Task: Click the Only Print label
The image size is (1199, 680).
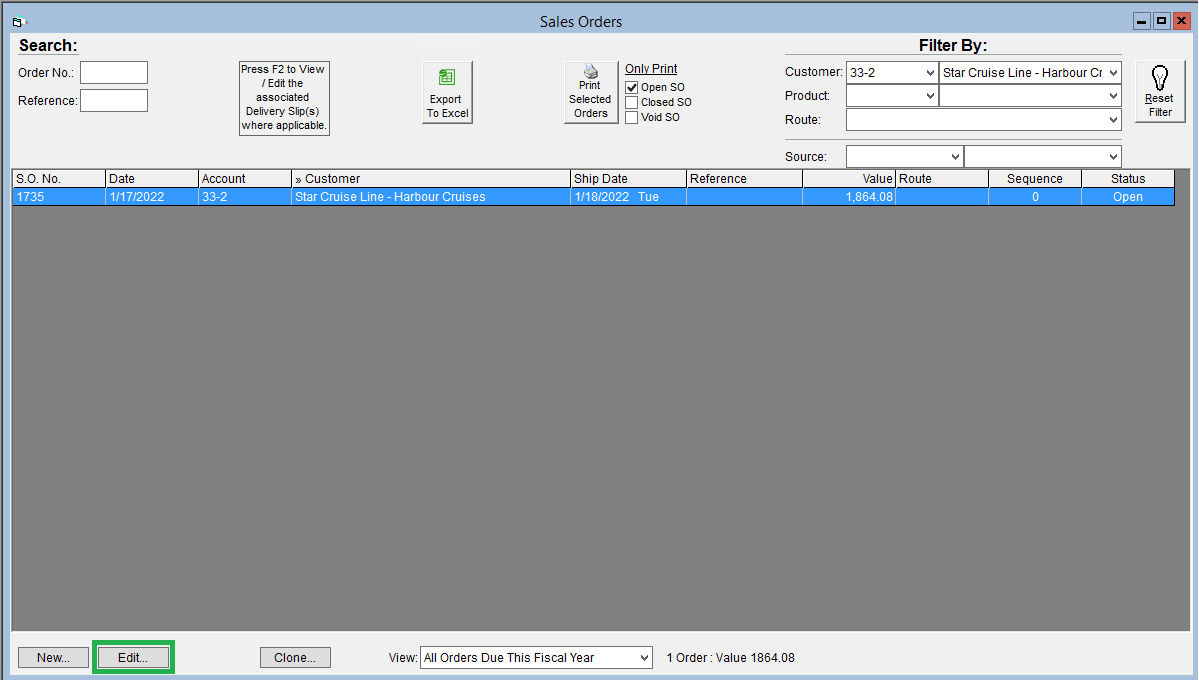Action: (x=651, y=69)
